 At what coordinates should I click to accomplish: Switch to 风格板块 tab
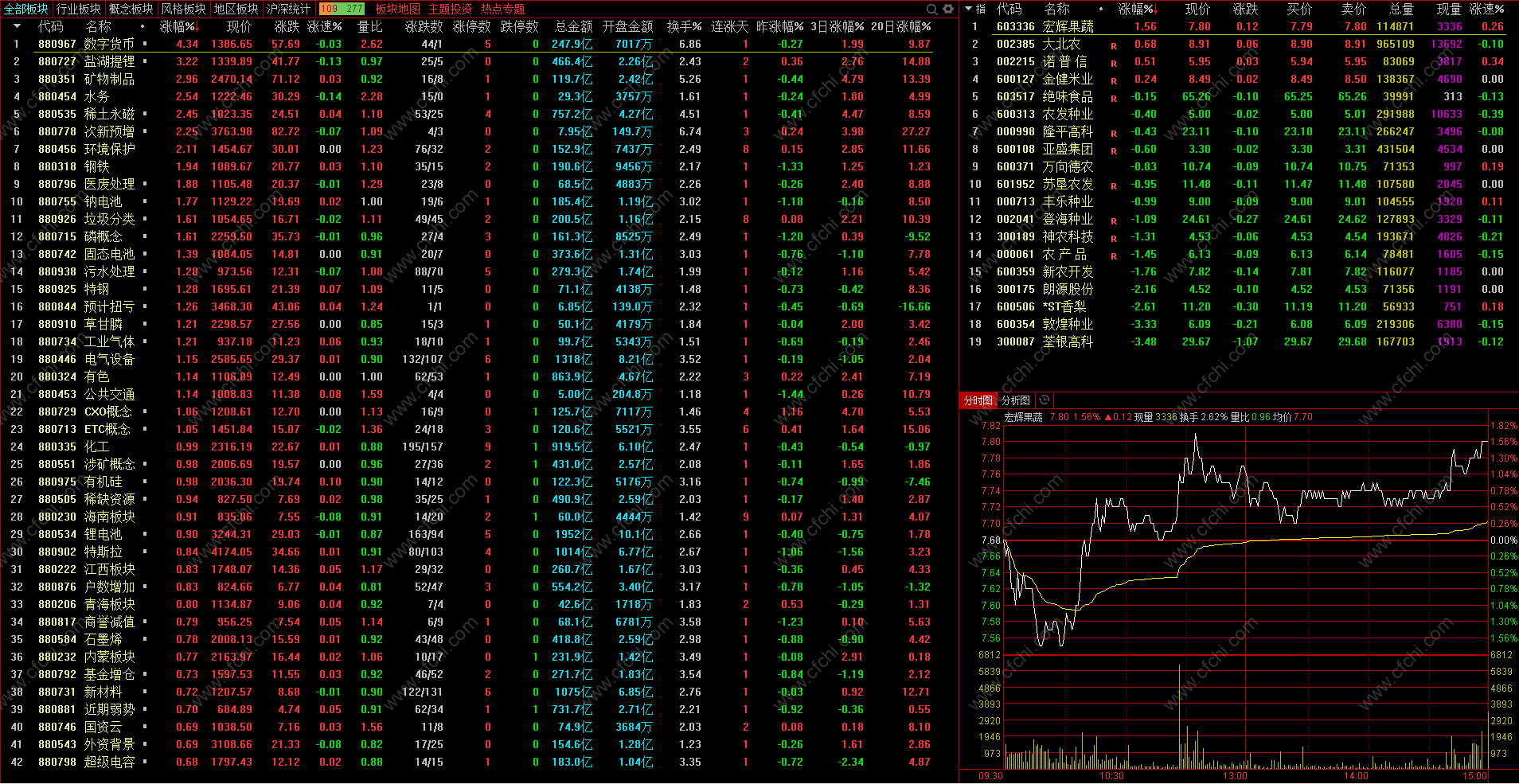coord(184,9)
